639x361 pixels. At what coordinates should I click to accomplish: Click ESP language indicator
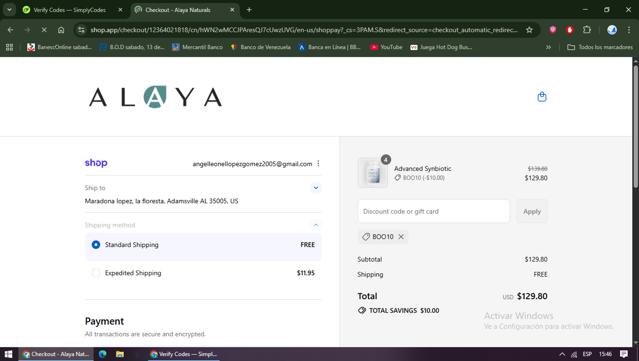(x=587, y=354)
